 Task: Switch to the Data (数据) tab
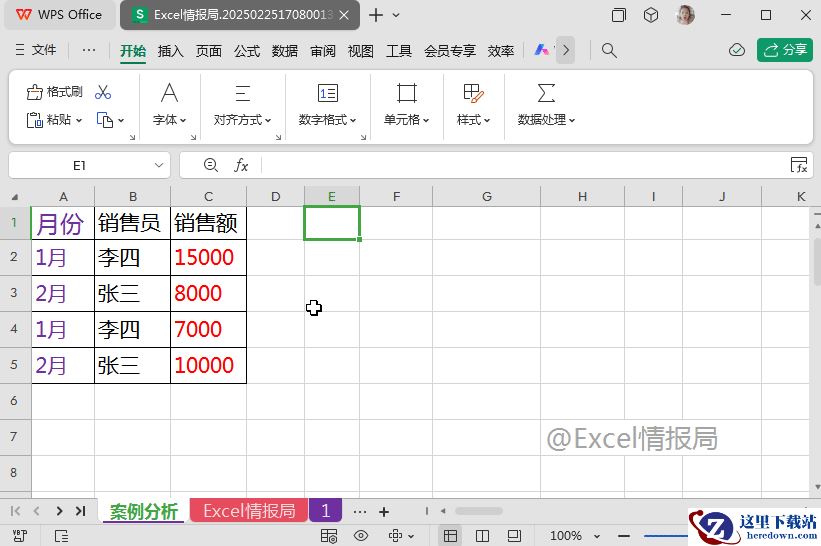point(285,51)
